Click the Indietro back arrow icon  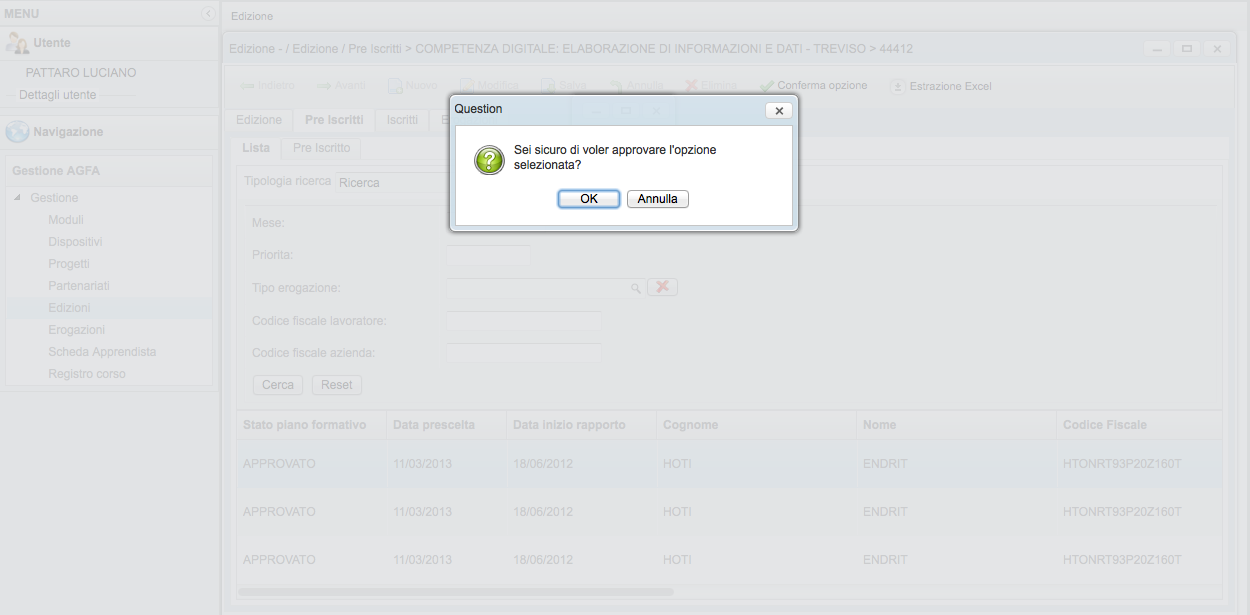pos(247,86)
